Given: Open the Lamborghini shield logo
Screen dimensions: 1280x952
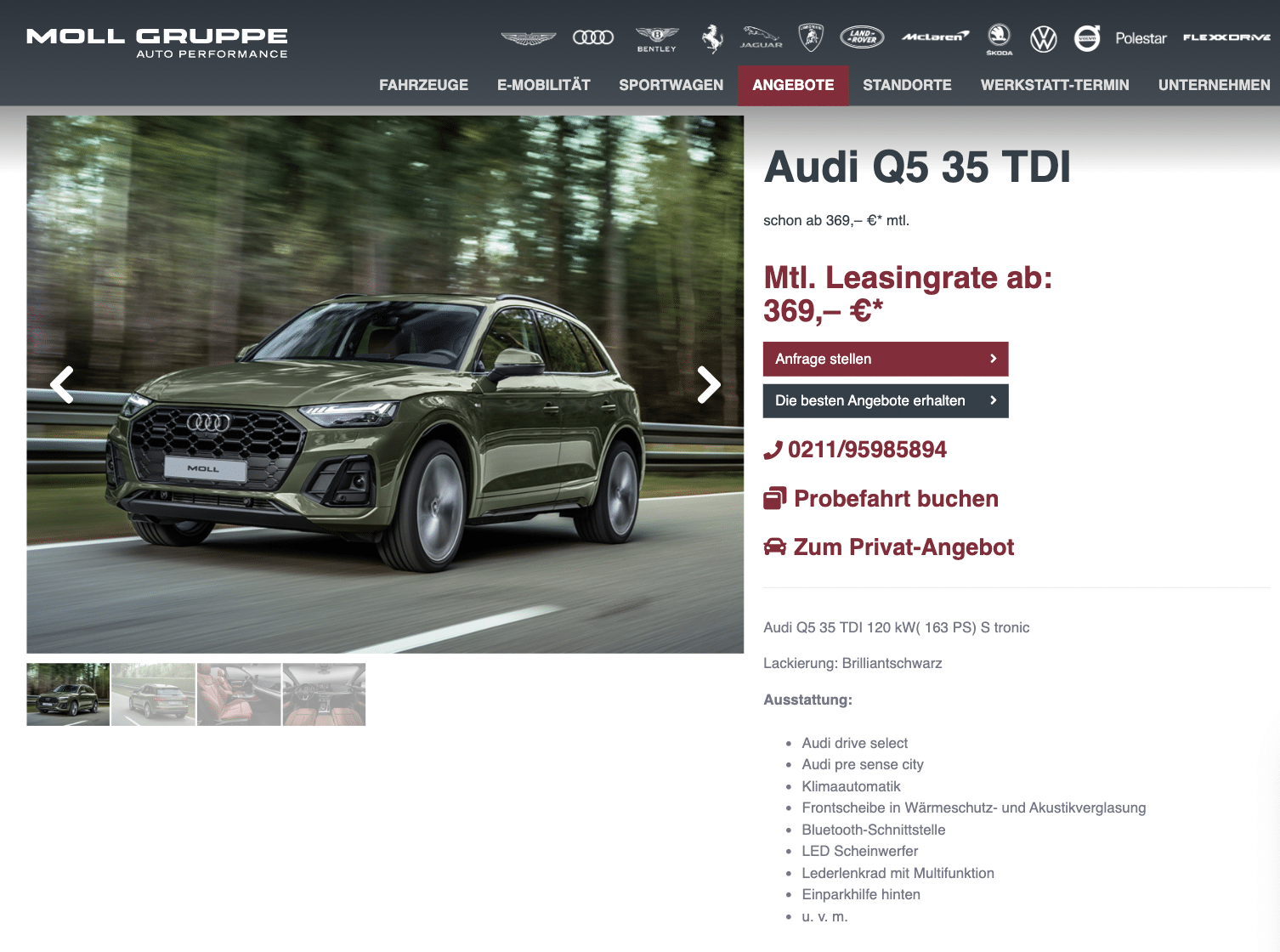Looking at the screenshot, I should [x=811, y=37].
